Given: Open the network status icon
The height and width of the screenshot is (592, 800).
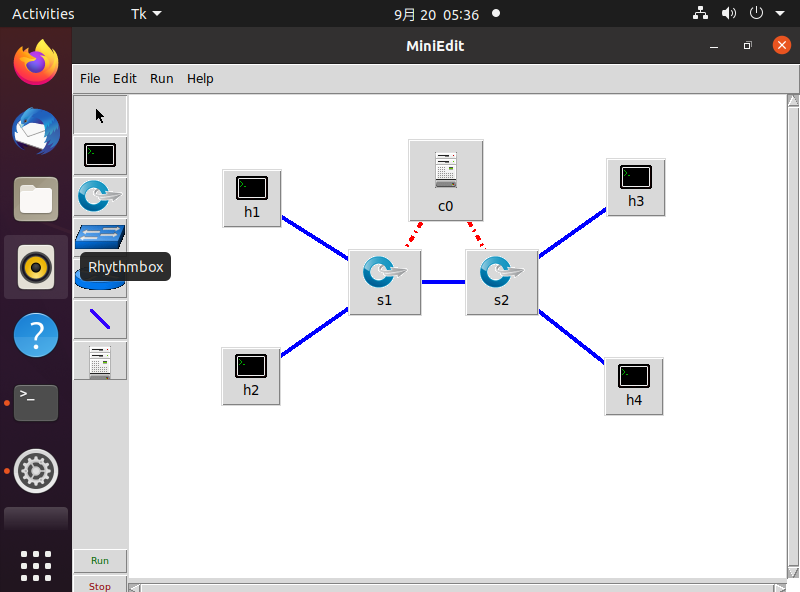Looking at the screenshot, I should click(x=700, y=13).
